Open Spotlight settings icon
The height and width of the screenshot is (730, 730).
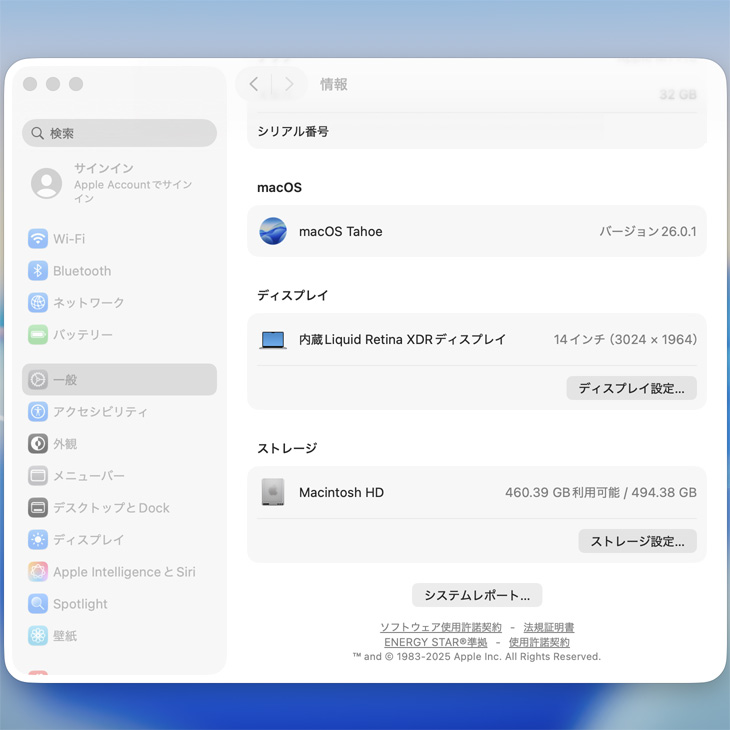(x=38, y=604)
